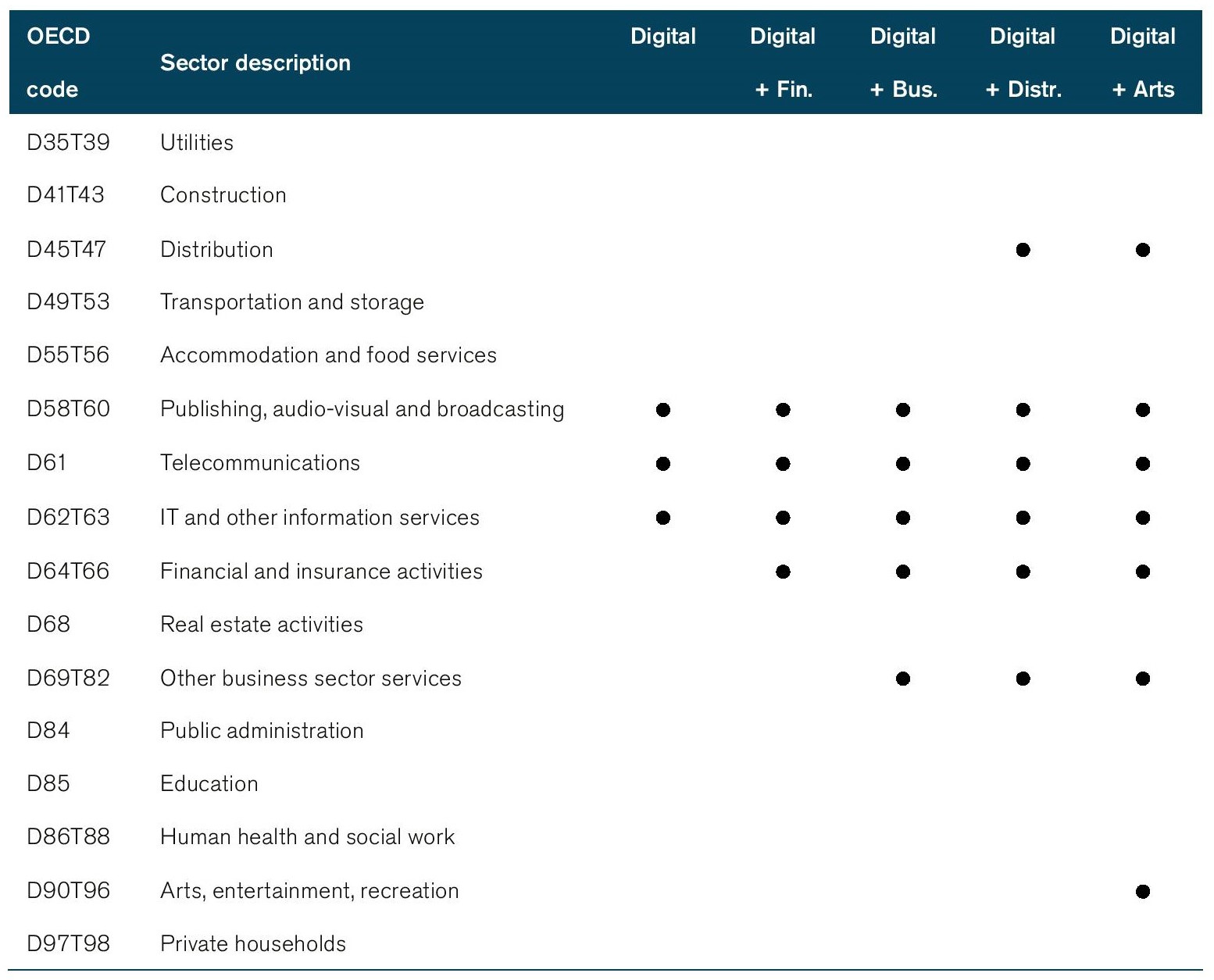Click the Other business services dot under Digital + Bus.
1214x980 pixels.
pos(903,679)
